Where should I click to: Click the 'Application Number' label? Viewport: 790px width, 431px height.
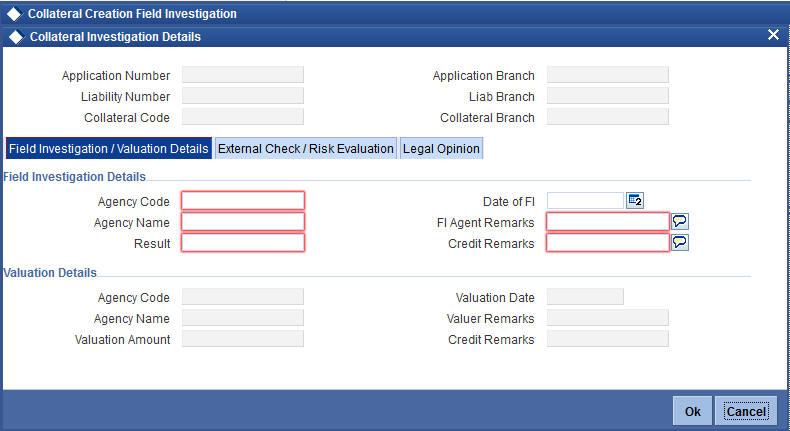116,76
